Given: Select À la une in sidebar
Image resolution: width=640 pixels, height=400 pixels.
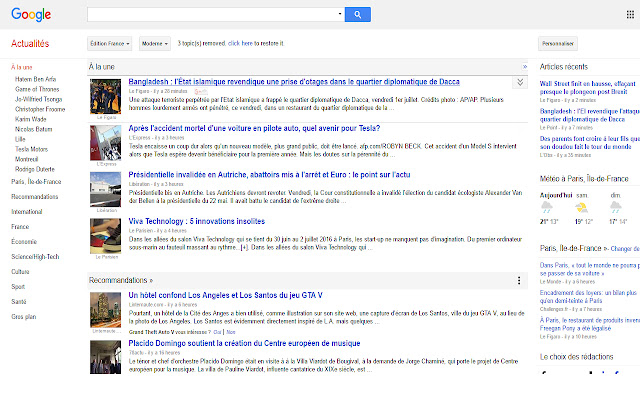Looking at the screenshot, I should 22,67.
